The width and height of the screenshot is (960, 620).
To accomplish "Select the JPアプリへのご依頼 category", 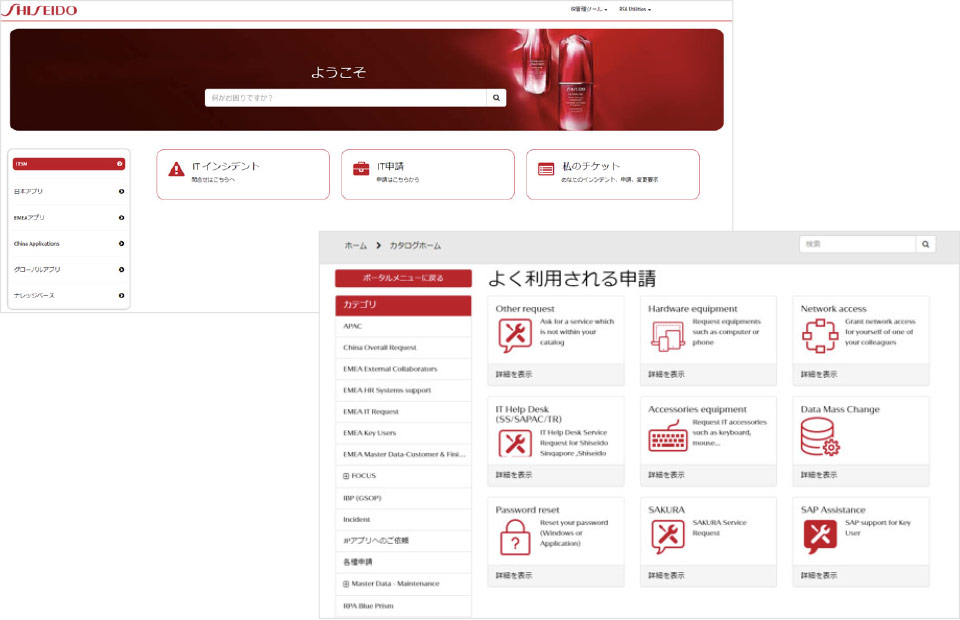I will [403, 541].
